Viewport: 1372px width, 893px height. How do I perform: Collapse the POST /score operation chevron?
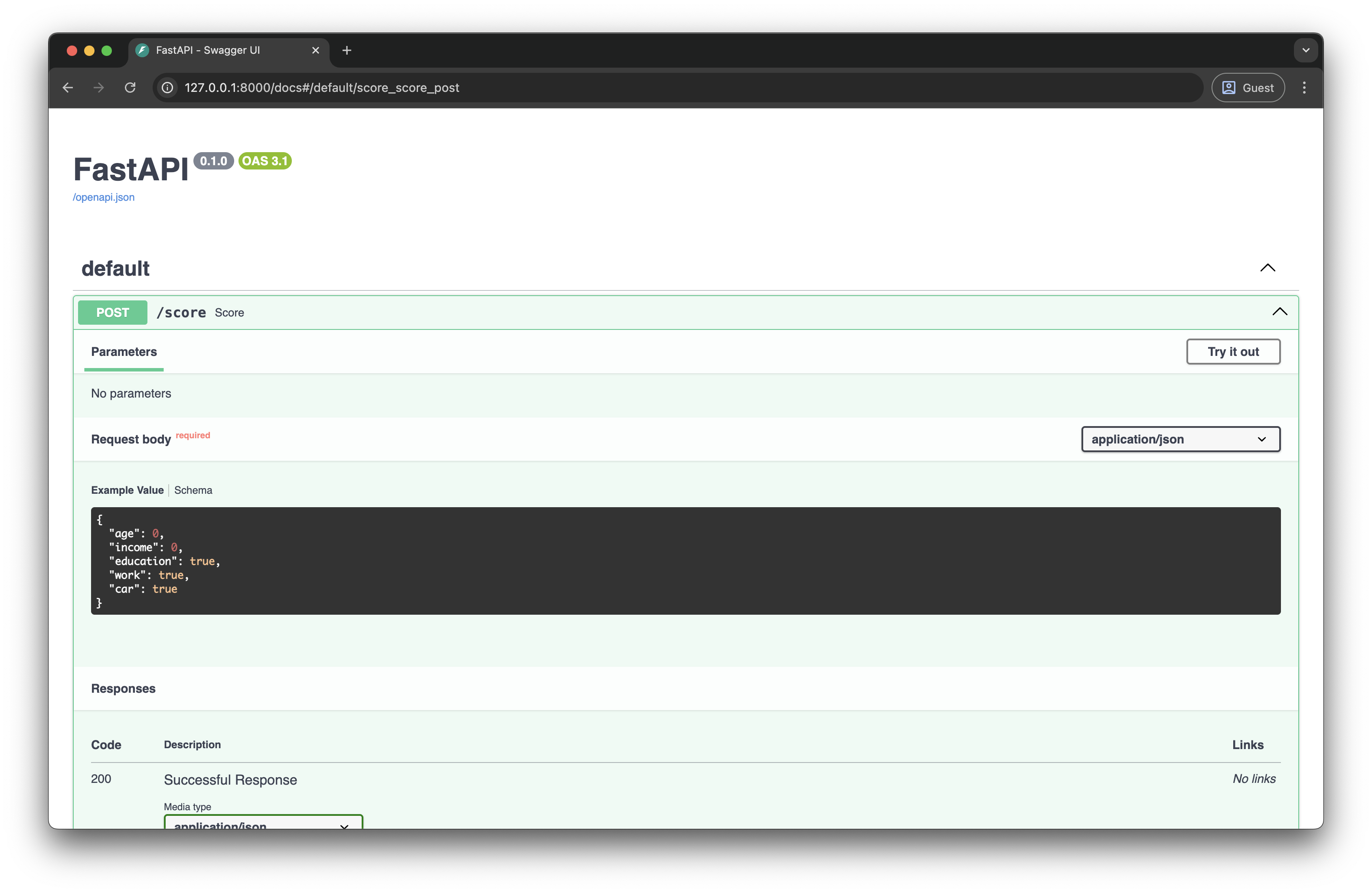coord(1280,312)
